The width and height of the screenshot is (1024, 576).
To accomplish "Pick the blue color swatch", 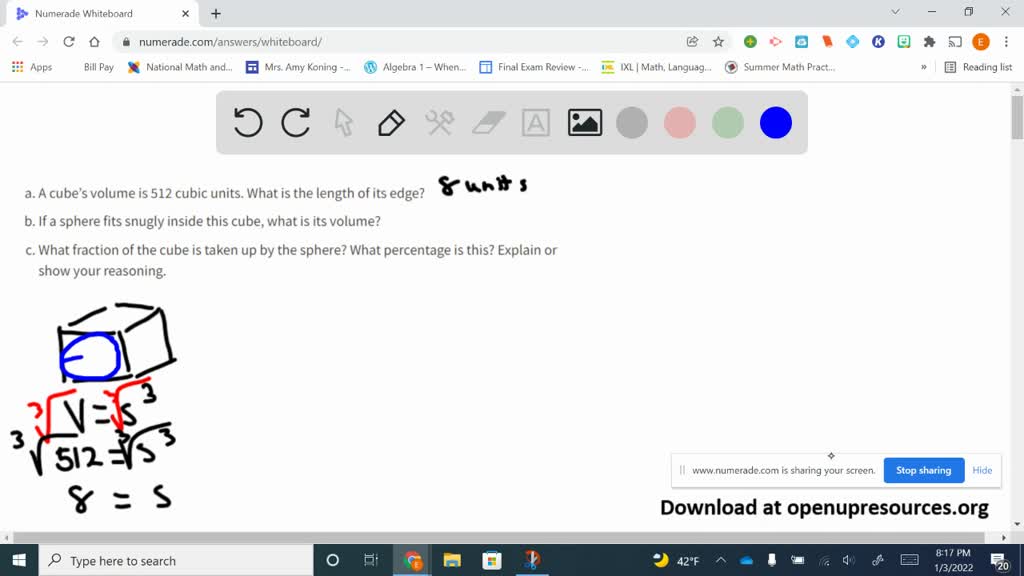I will coord(775,122).
